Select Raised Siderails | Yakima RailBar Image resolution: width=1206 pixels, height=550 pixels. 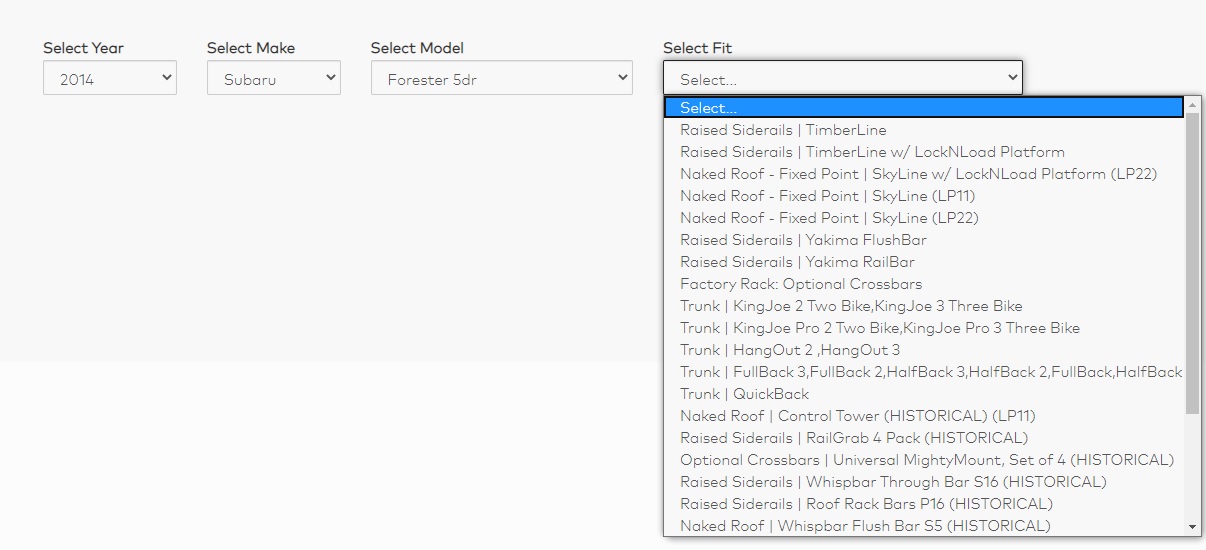[924, 262]
